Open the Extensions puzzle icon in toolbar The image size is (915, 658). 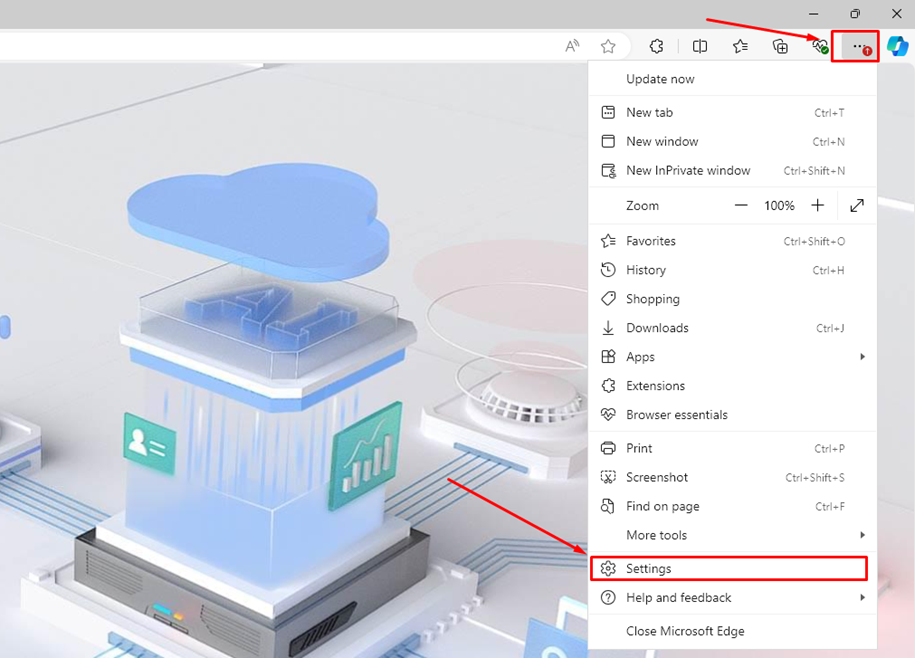point(656,46)
